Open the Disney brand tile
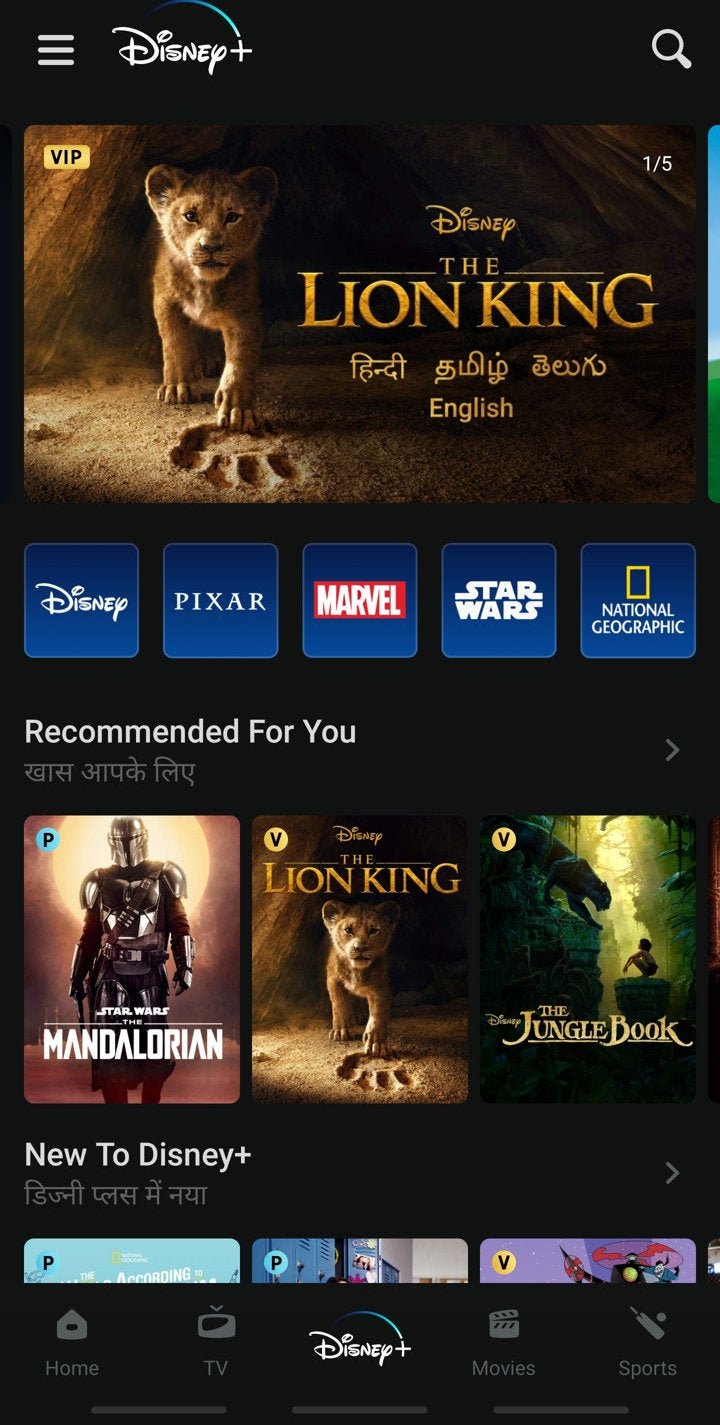 click(81, 600)
